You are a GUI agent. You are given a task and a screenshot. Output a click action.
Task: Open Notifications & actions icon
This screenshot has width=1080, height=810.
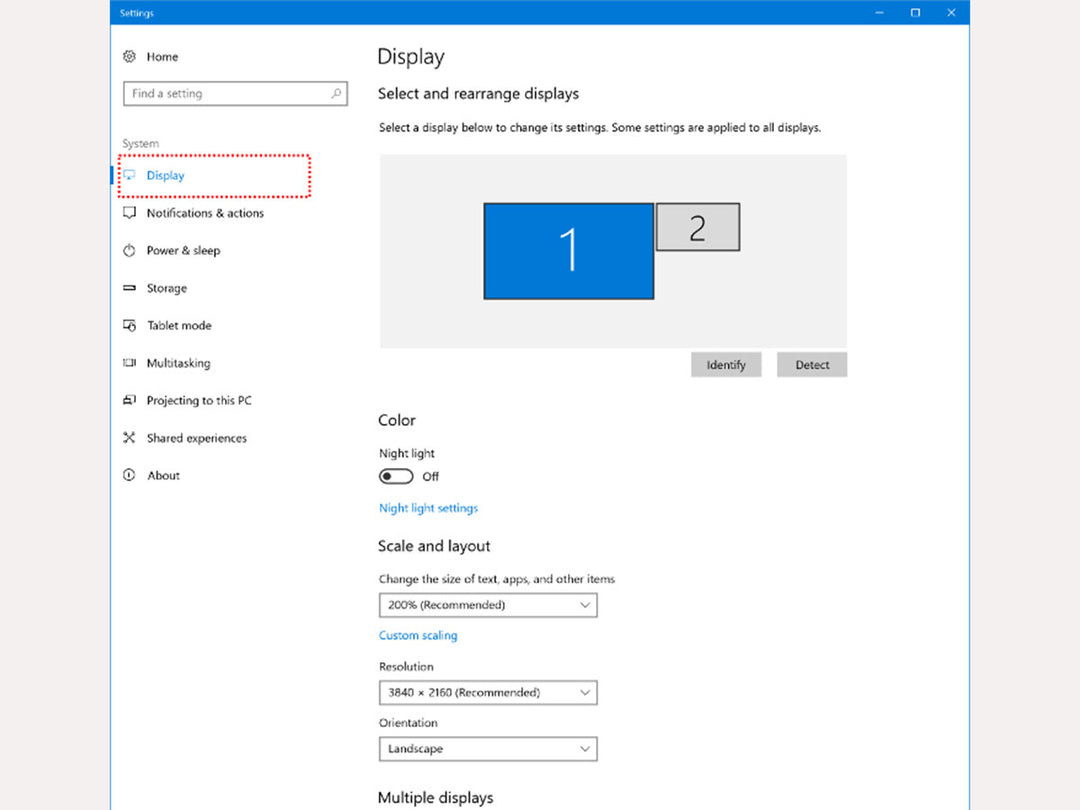coord(129,213)
